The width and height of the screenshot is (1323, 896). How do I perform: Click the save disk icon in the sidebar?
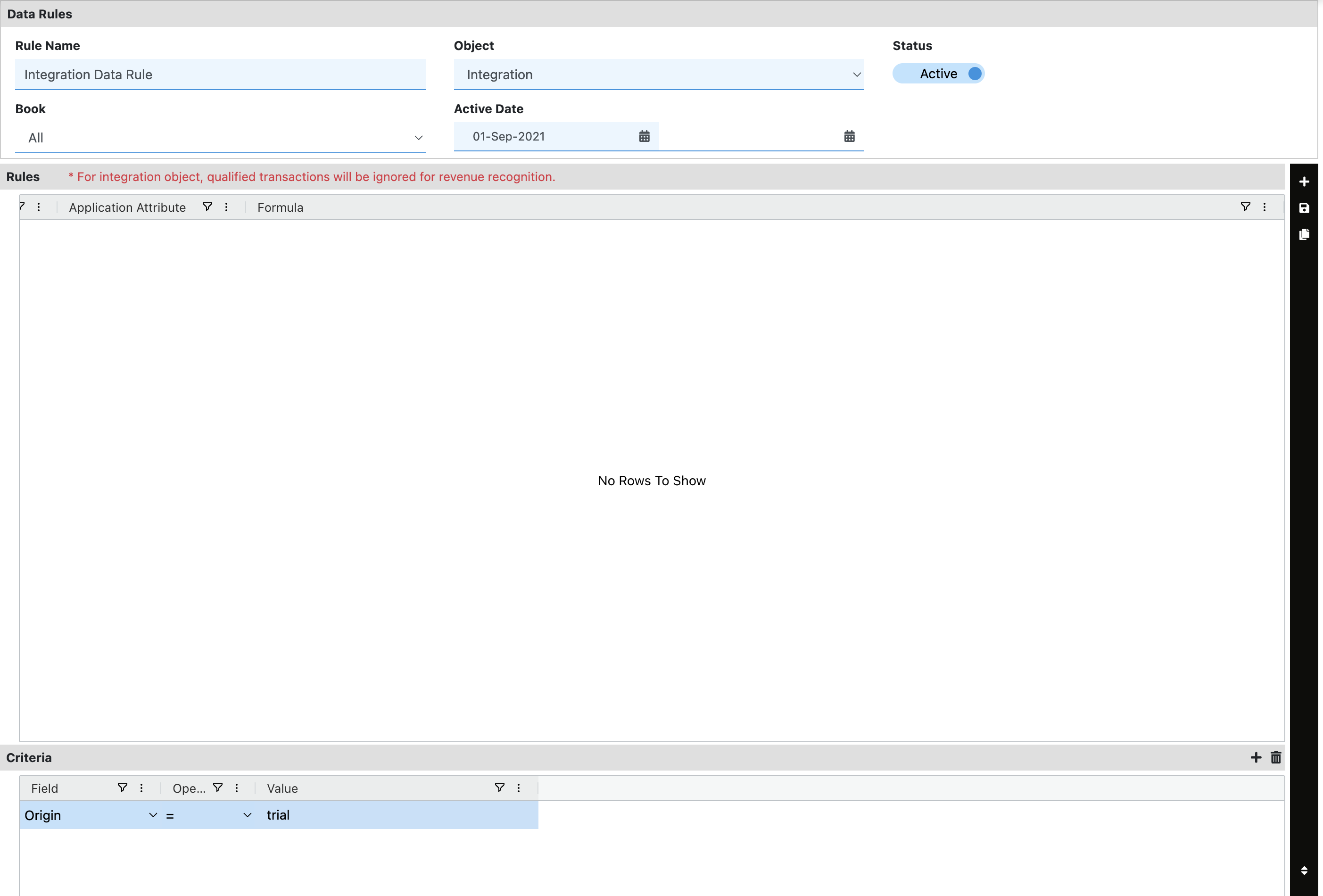pyautogui.click(x=1304, y=208)
